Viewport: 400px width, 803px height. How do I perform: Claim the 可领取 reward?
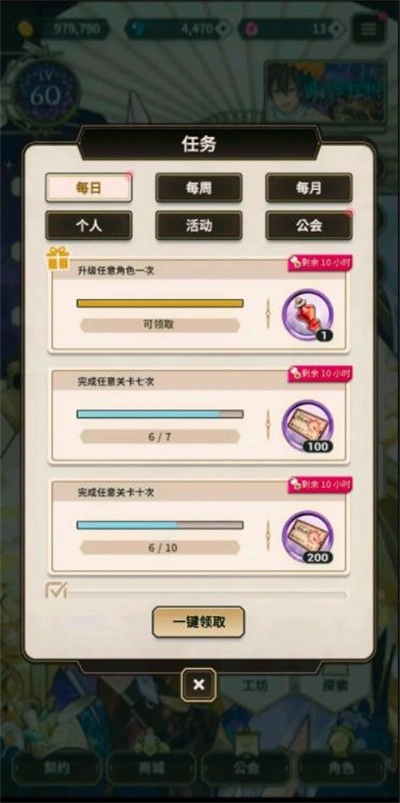click(160, 325)
